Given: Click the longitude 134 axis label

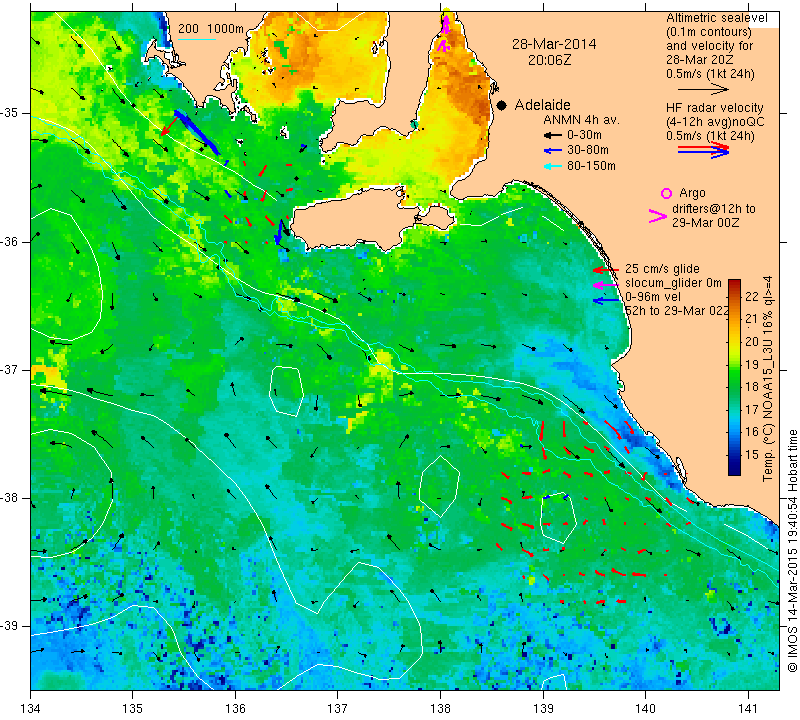Looking at the screenshot, I should tap(31, 709).
